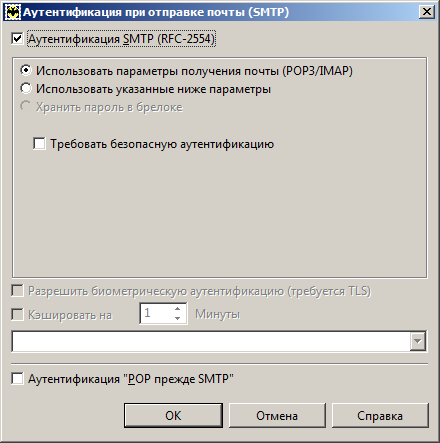The image size is (440, 443).
Task: Confirm settings with OK button
Action: (173, 415)
